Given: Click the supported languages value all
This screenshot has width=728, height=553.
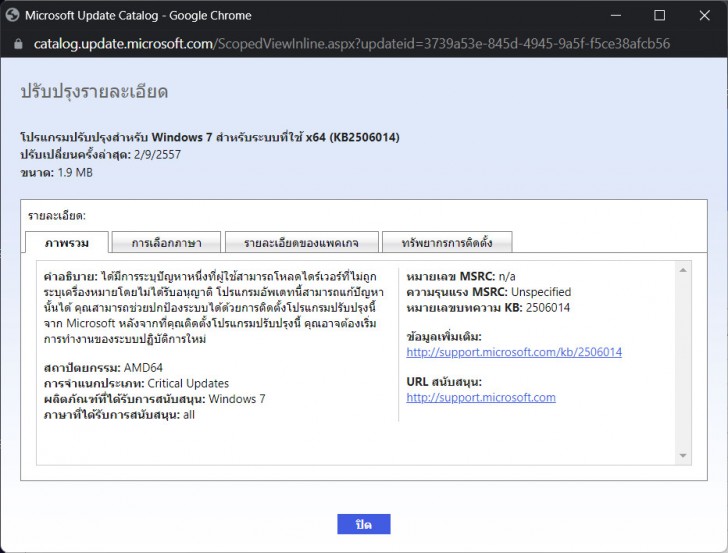Looking at the screenshot, I should click(x=189, y=415).
